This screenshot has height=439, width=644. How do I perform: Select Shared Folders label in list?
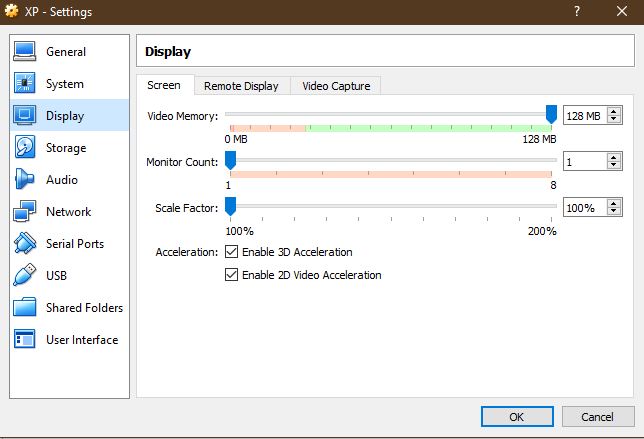click(85, 308)
